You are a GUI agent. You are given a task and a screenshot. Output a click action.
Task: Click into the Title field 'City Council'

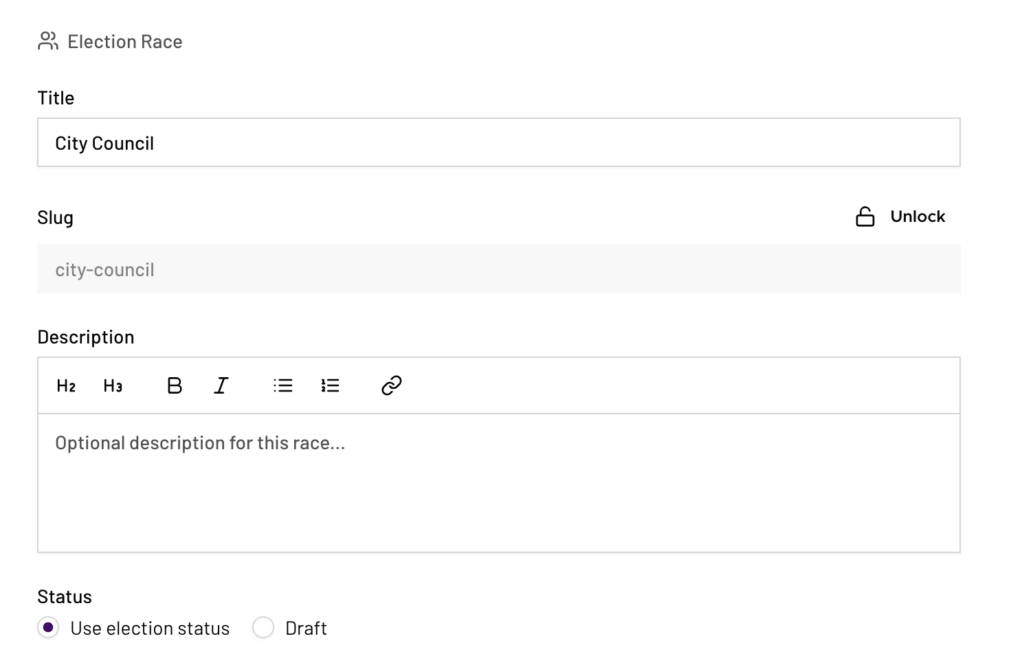498,143
